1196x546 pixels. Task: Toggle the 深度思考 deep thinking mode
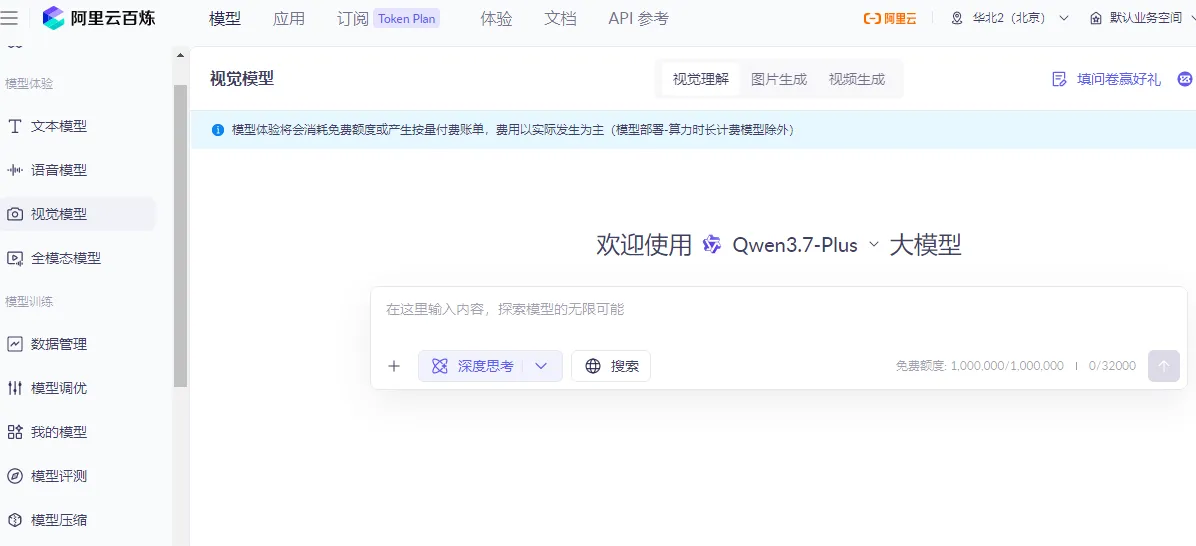[x=473, y=366]
